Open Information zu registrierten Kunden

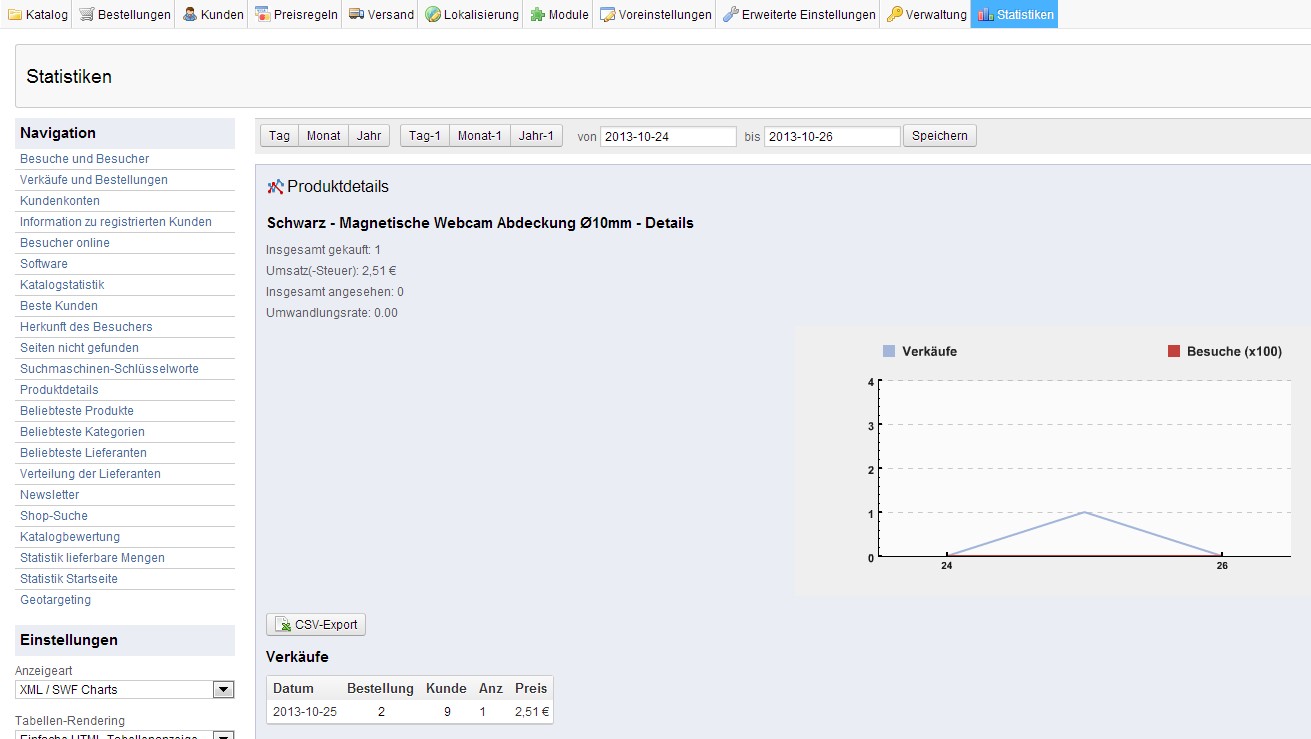point(116,222)
